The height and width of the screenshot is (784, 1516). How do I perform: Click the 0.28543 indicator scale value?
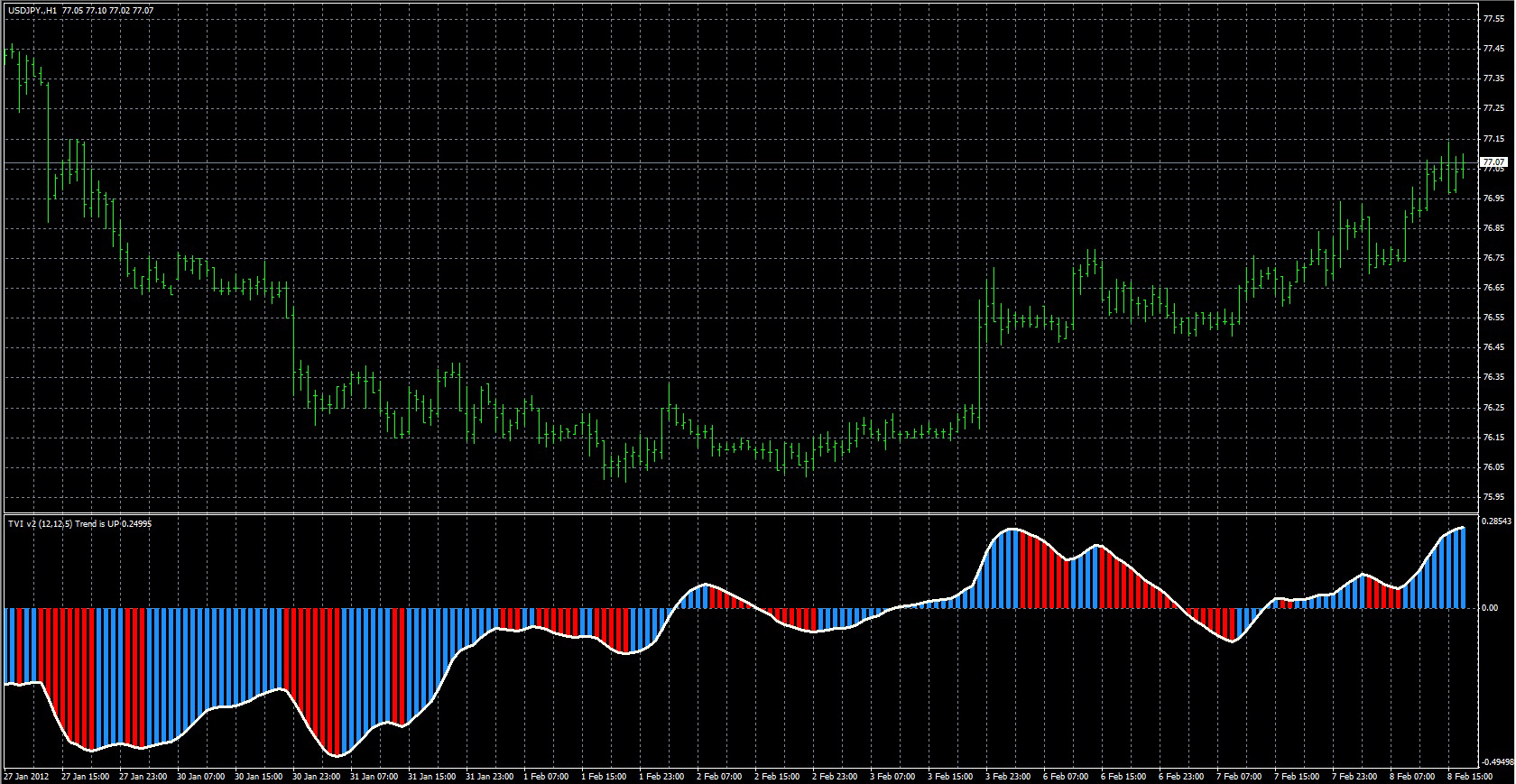1496,521
